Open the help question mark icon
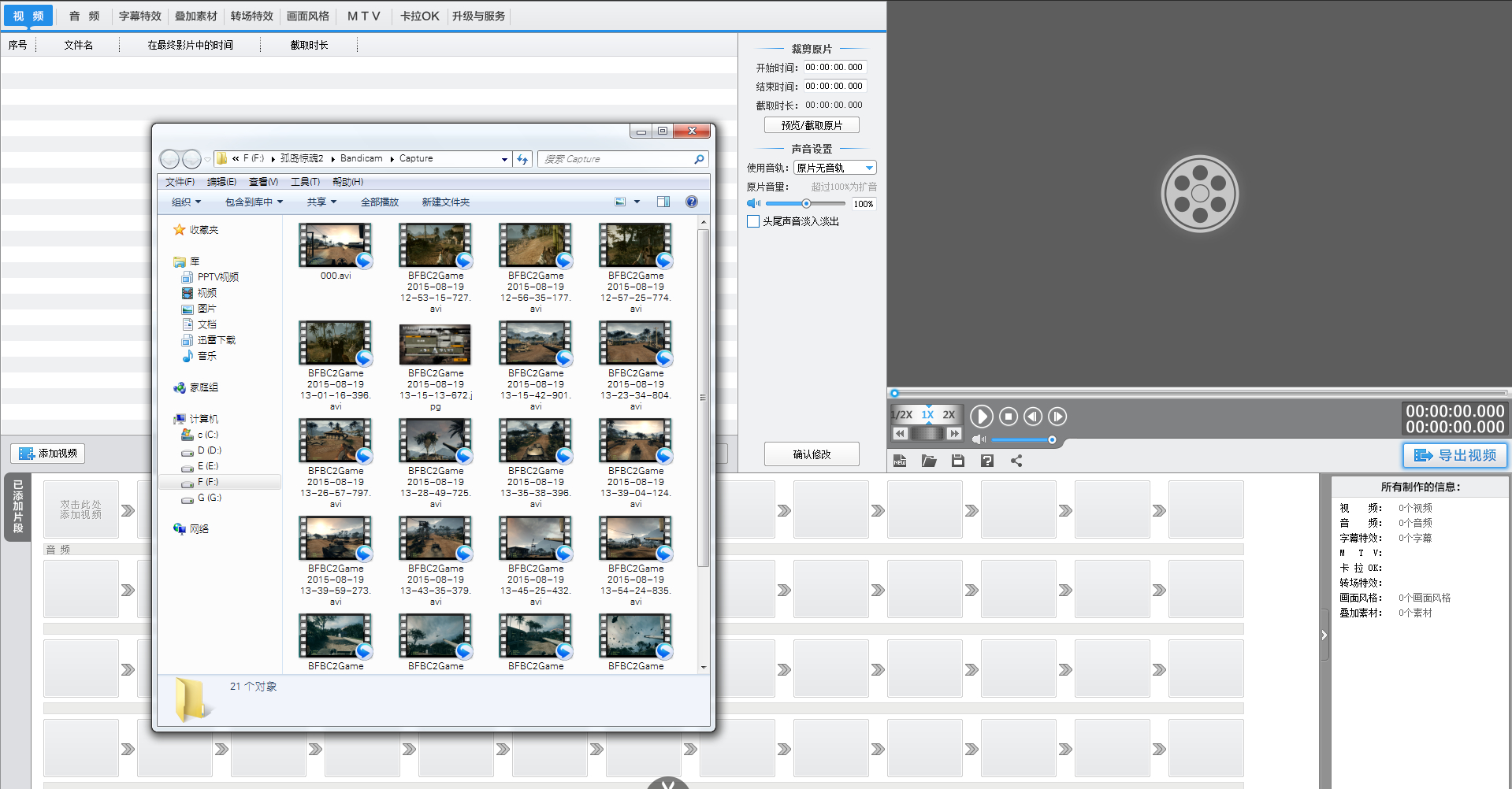1512x789 pixels. point(987,461)
